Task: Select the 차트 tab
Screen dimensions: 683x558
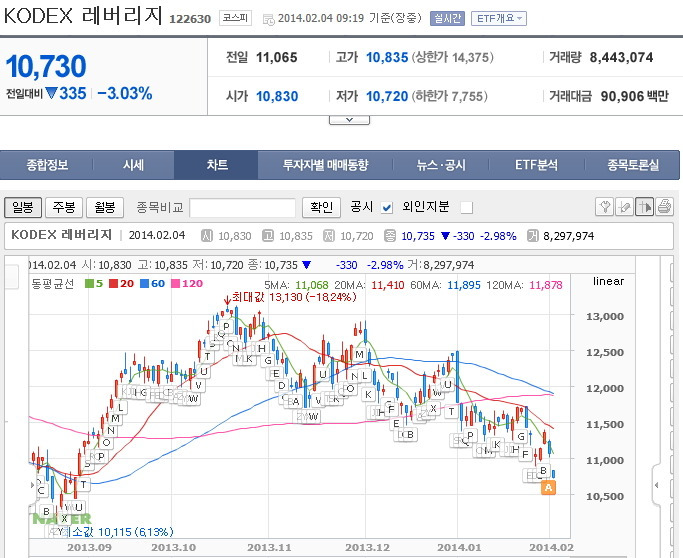Action: [216, 165]
